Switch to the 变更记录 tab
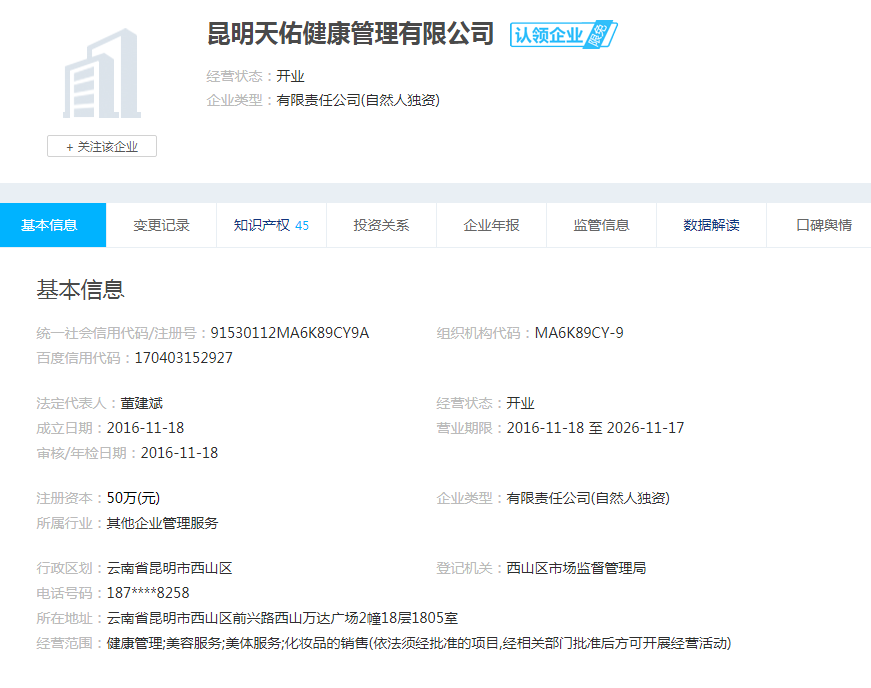 [161, 225]
